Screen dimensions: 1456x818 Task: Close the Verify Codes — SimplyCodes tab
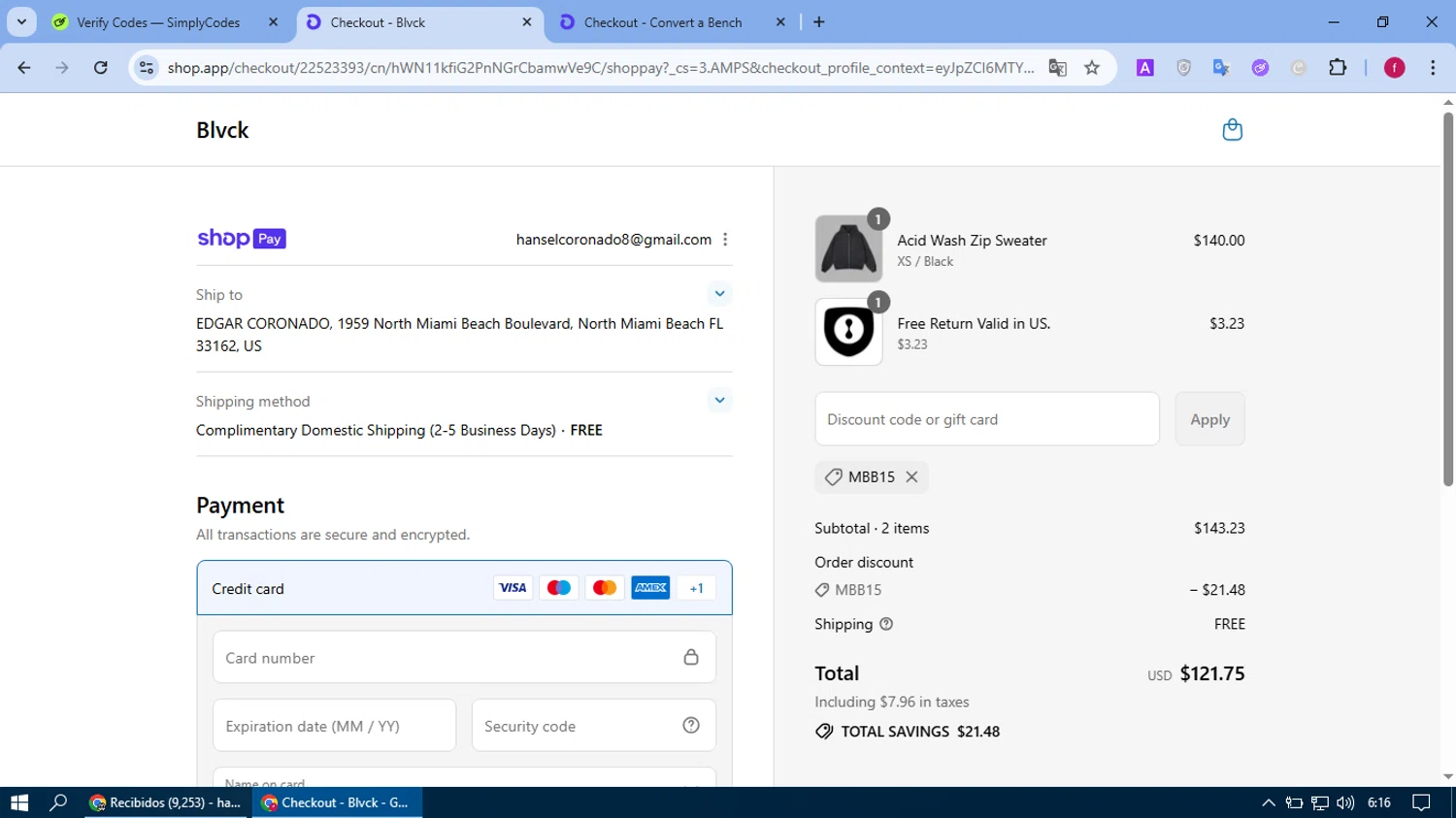tap(273, 22)
